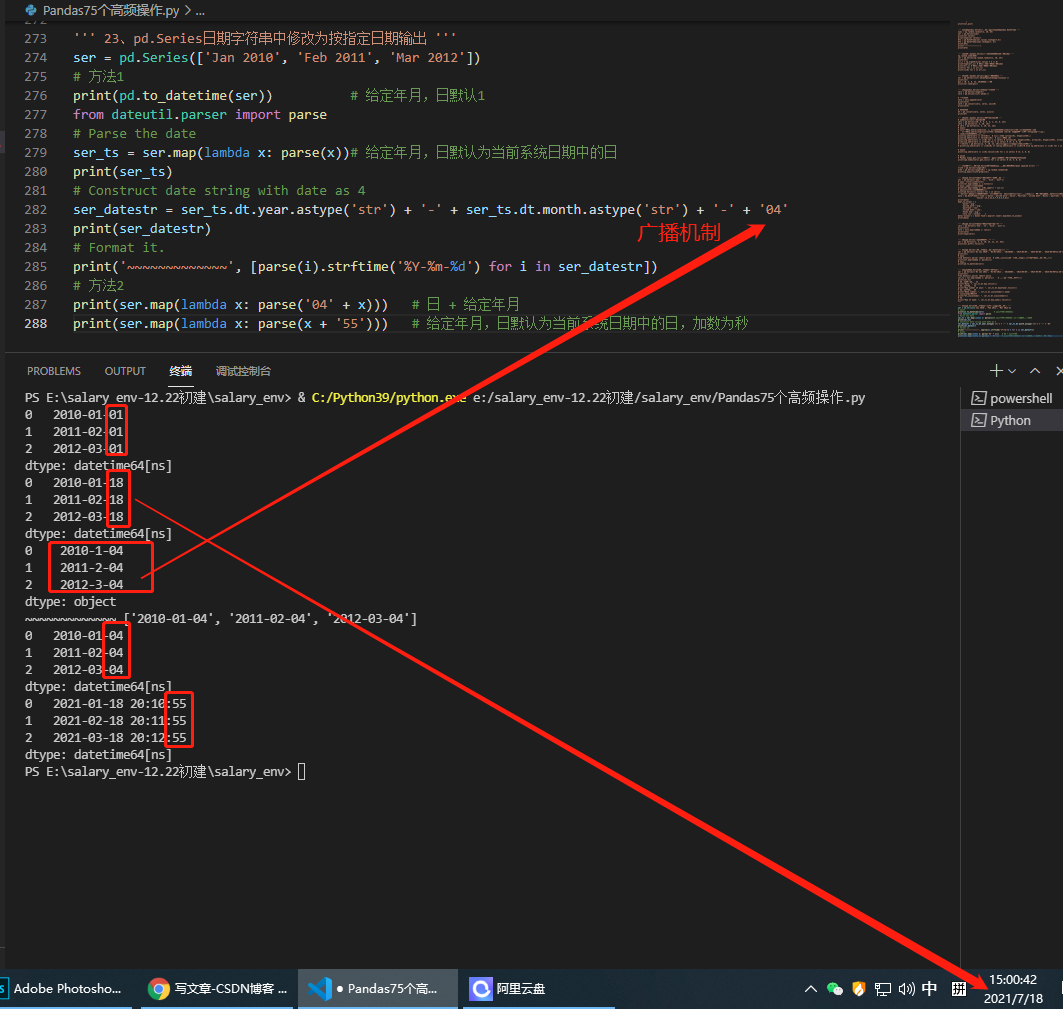Viewport: 1063px width, 1009px height.
Task: Open the PROBLEMS panel tab
Action: coord(54,371)
